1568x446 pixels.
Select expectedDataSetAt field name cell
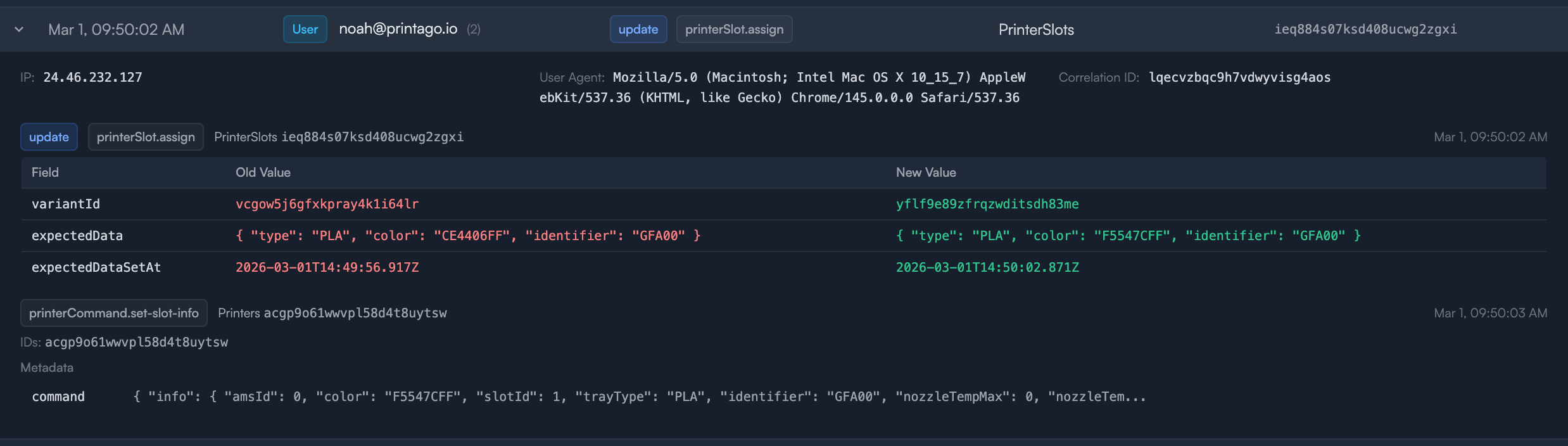96,267
